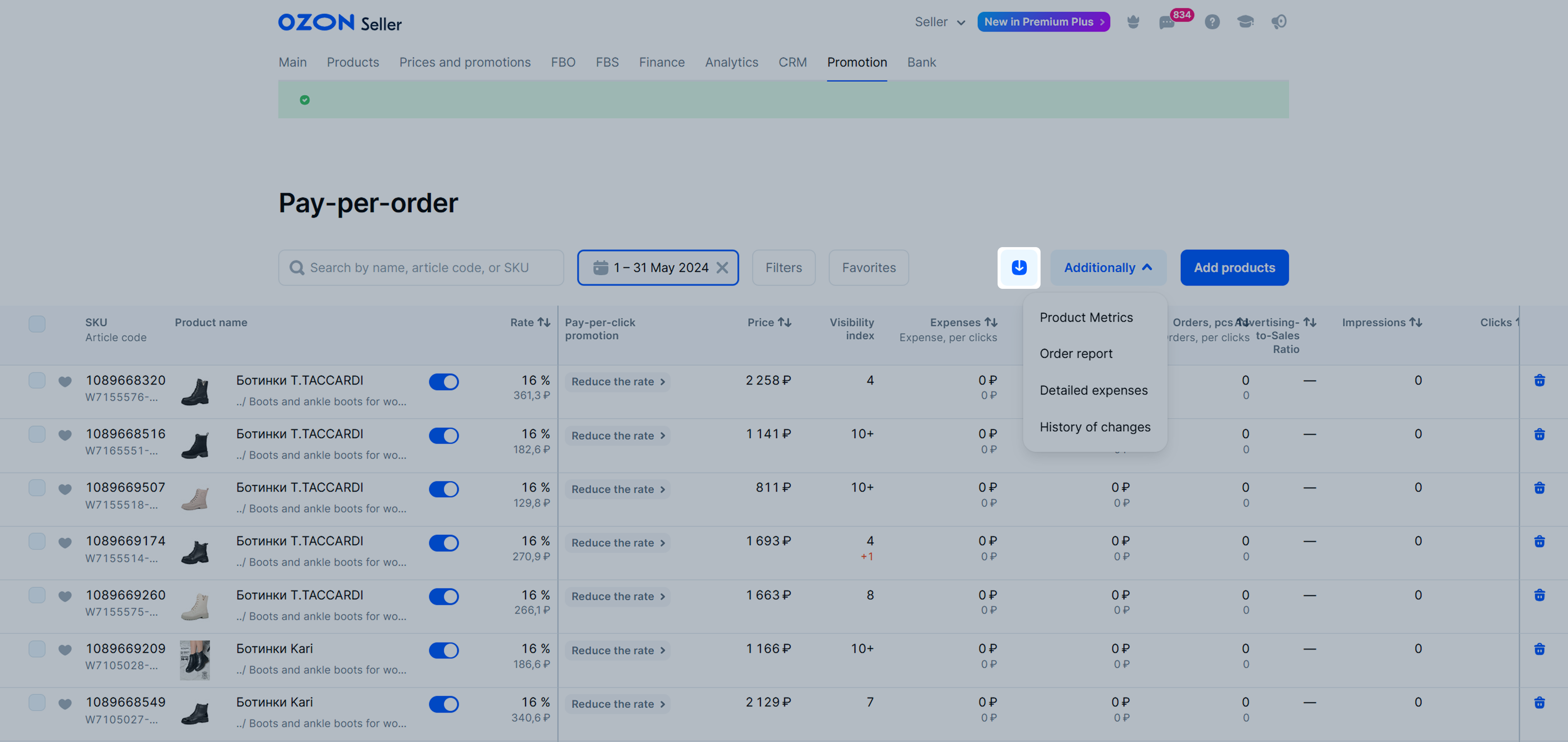Sort by Impressions column arrows
The width and height of the screenshot is (1568, 742).
[x=1416, y=323]
